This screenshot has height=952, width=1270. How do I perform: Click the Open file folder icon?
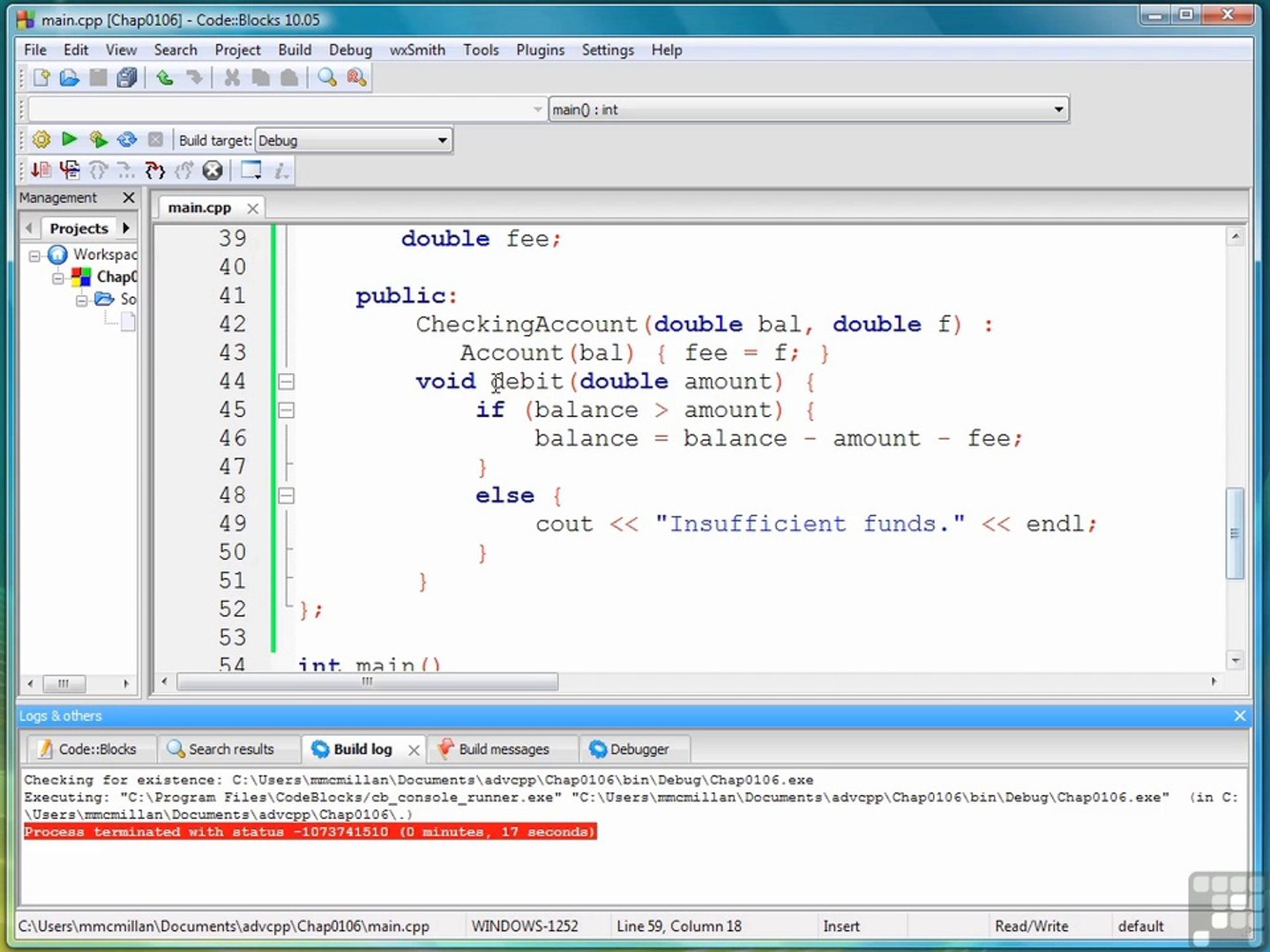(x=69, y=78)
